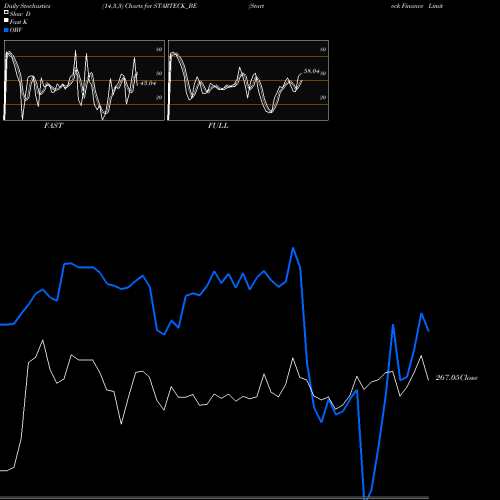Click the 80 axis label in FAST chart
The width and height of the screenshot is (500, 500).
point(159,49)
